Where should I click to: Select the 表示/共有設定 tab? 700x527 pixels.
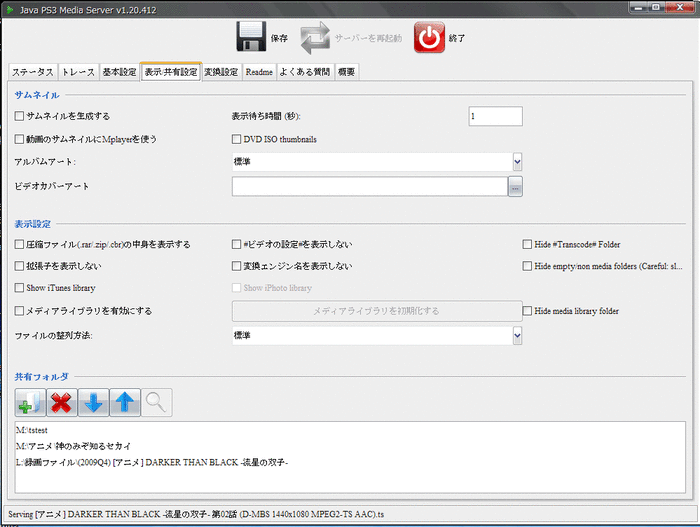coord(171,71)
